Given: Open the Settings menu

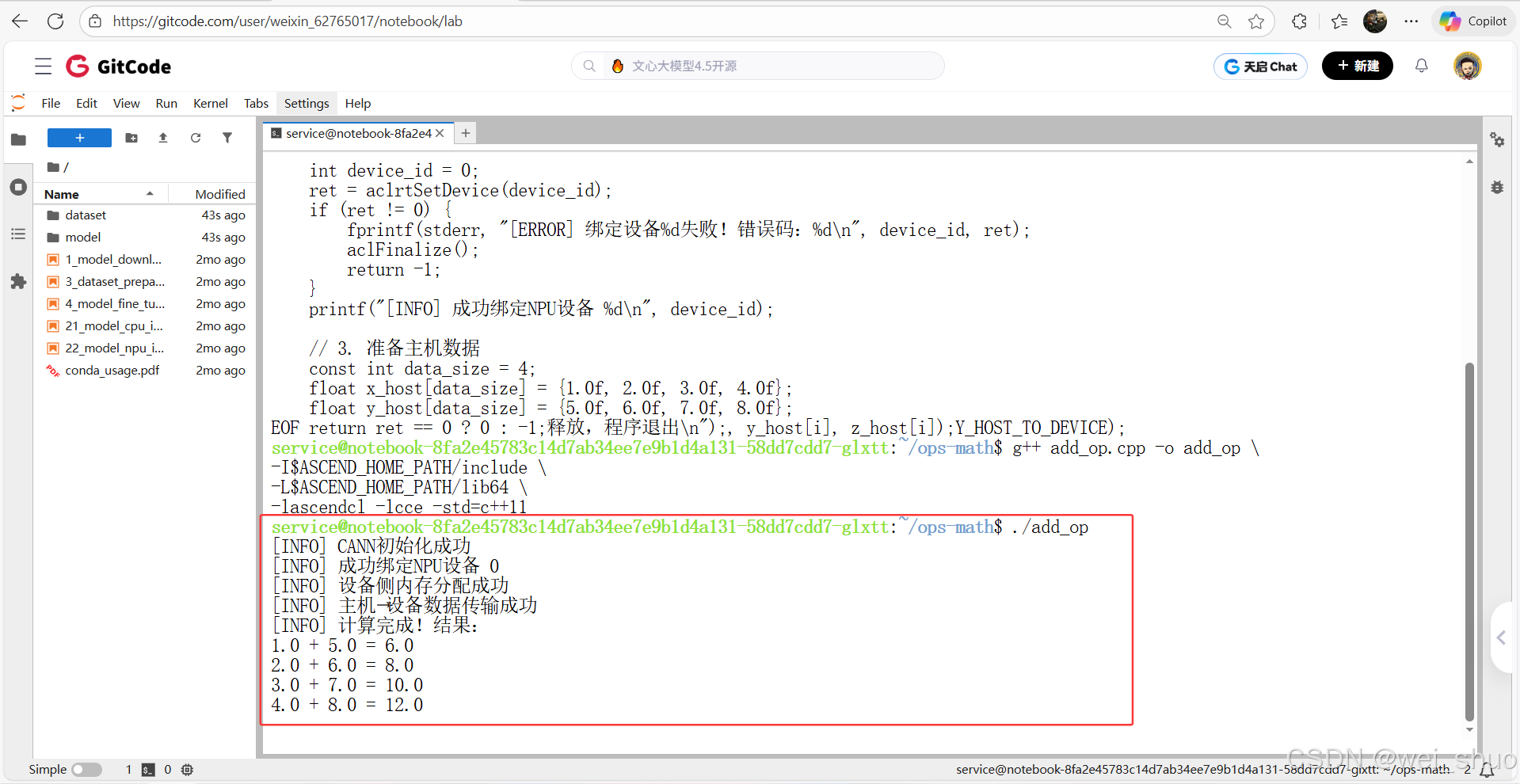Looking at the screenshot, I should click(307, 103).
